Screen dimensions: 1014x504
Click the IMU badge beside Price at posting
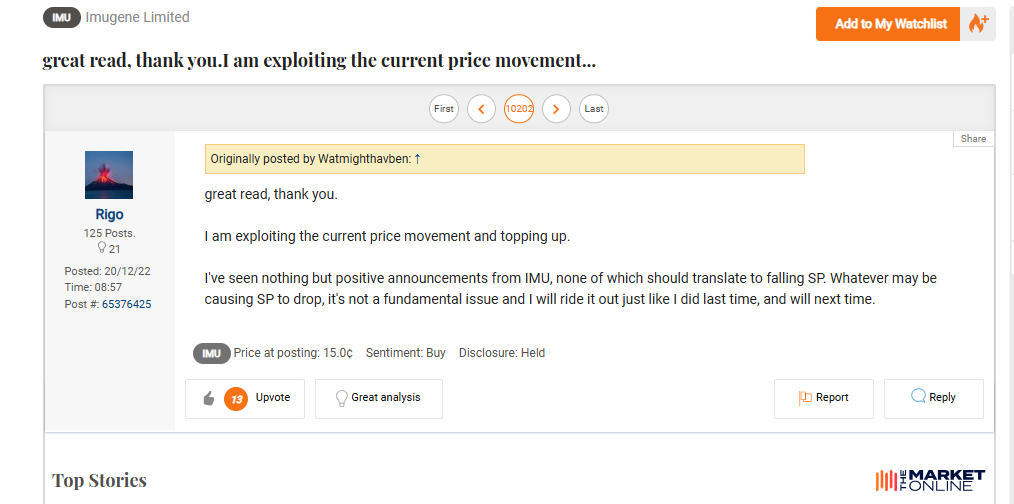211,353
